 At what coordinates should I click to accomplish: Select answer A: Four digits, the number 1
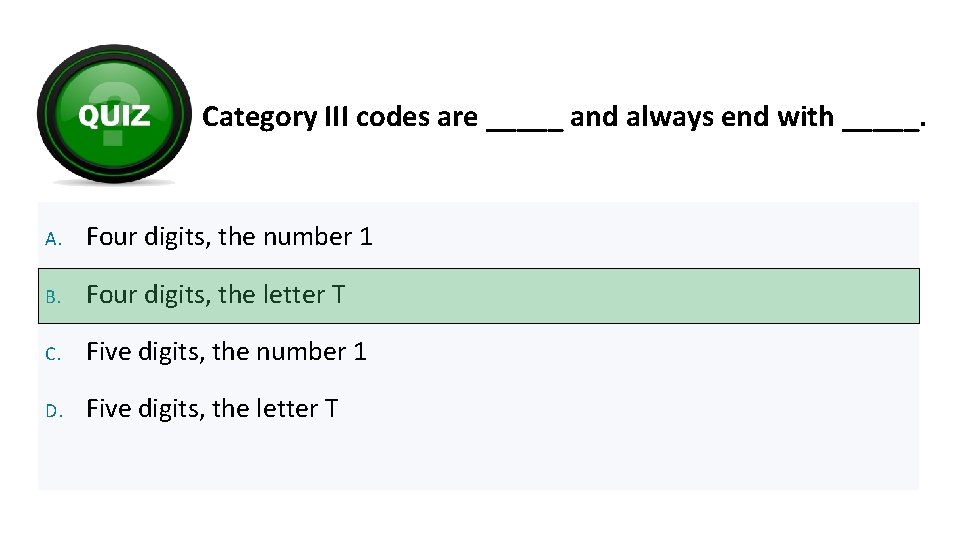(x=229, y=237)
